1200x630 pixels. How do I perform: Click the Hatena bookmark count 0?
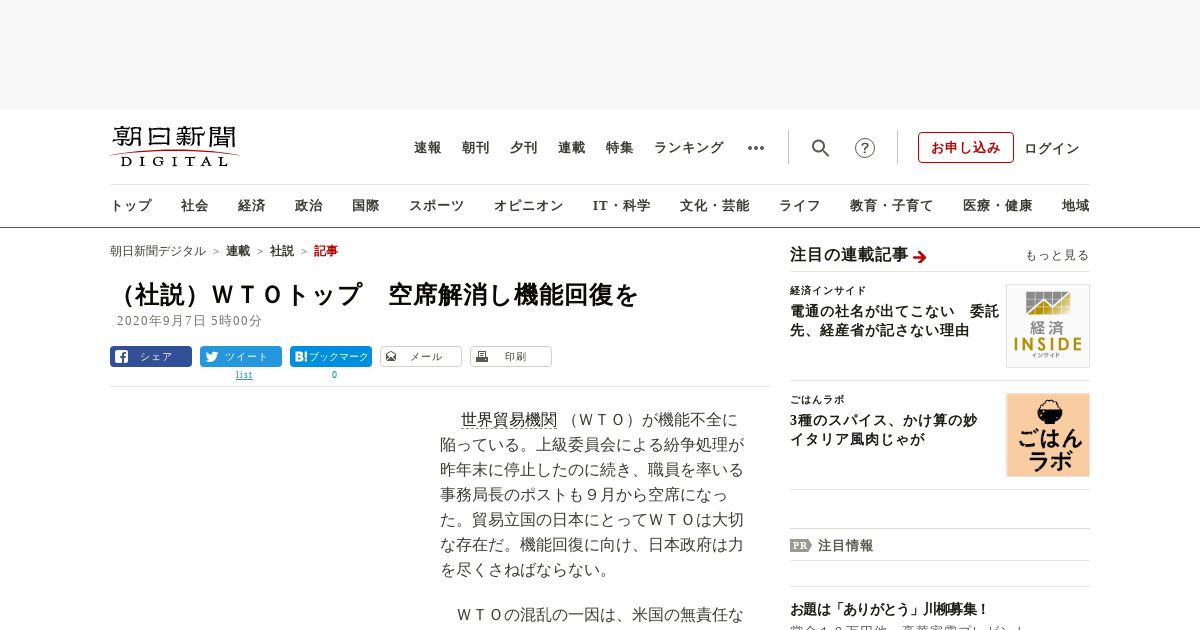334,375
